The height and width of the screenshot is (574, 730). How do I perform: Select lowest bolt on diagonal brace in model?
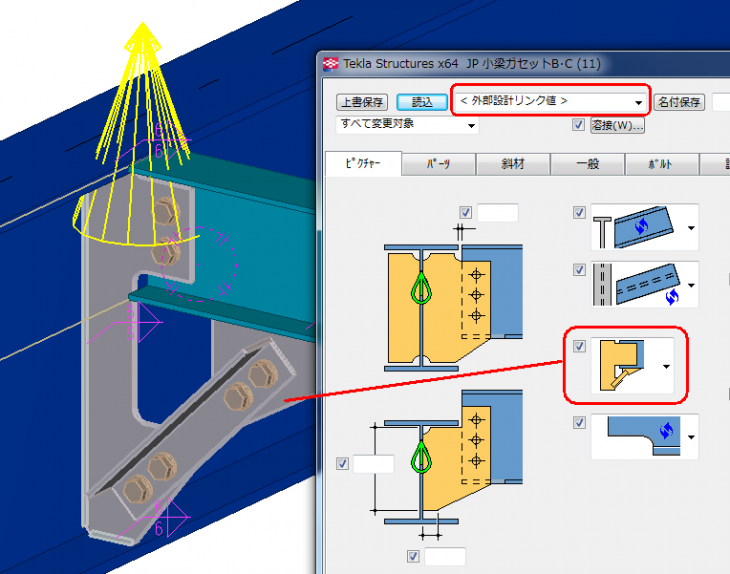138,489
